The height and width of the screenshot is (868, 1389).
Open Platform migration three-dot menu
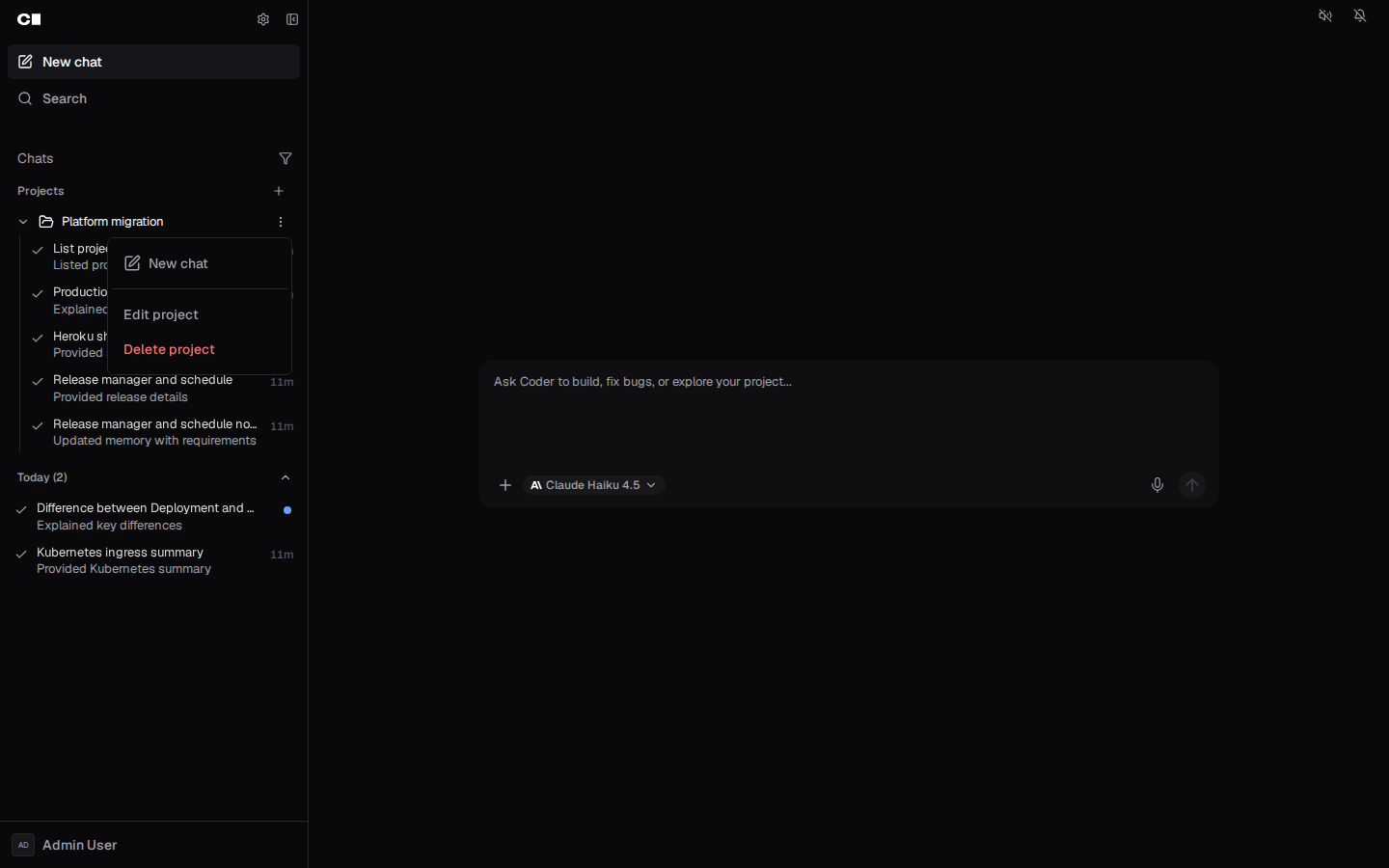281,222
